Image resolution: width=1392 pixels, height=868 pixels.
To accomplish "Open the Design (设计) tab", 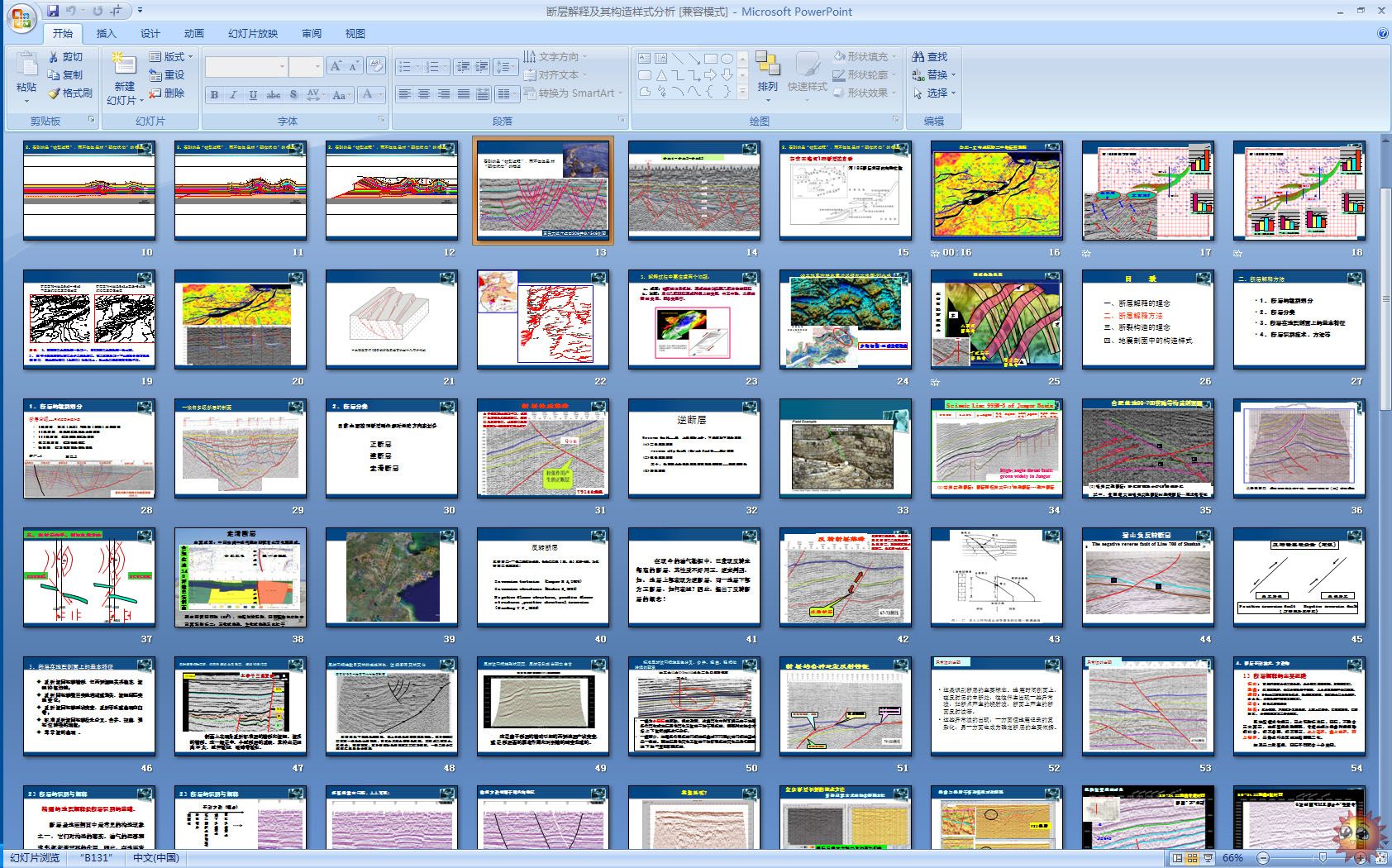I will pos(150,34).
